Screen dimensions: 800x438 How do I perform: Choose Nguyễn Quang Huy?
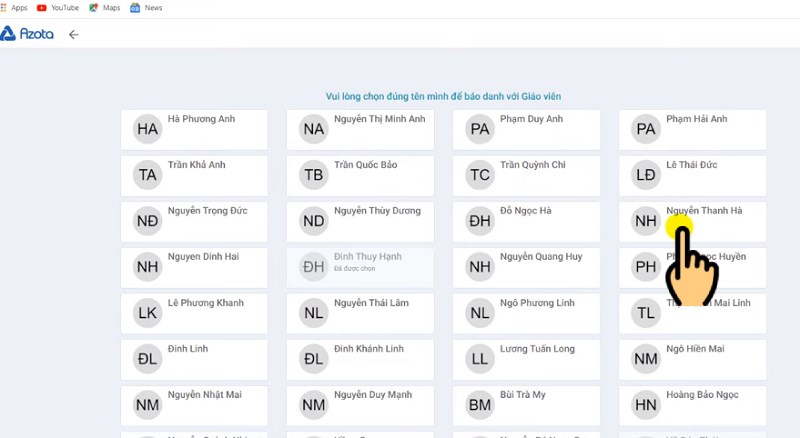click(x=526, y=267)
